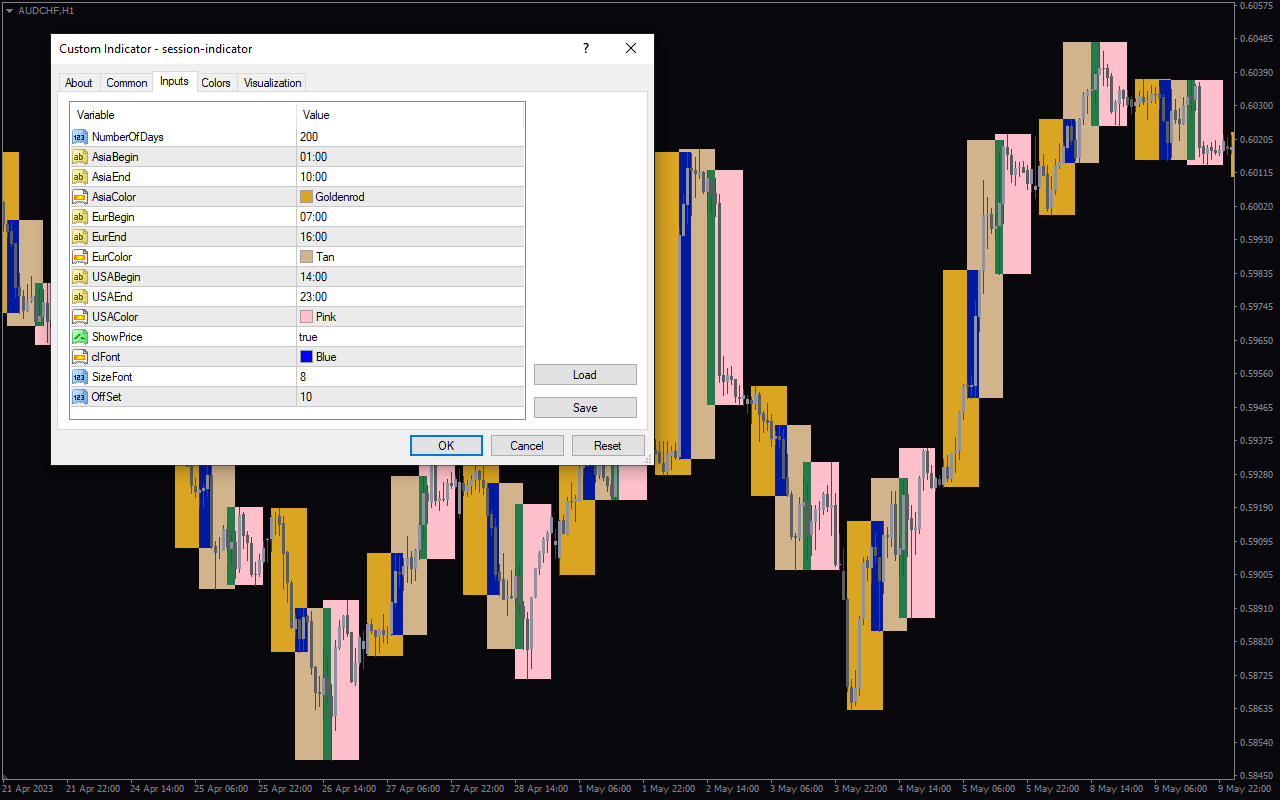Select the clFont variable name
This screenshot has width=1280, height=800.
(106, 357)
